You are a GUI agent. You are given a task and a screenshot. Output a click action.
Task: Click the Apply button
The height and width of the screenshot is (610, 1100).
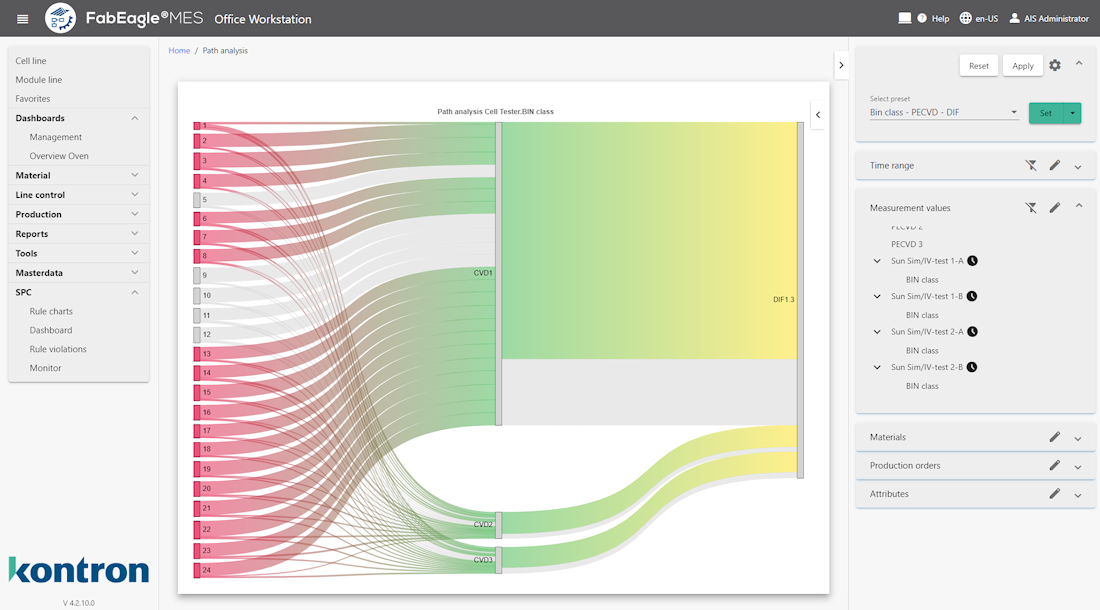tap(1022, 66)
